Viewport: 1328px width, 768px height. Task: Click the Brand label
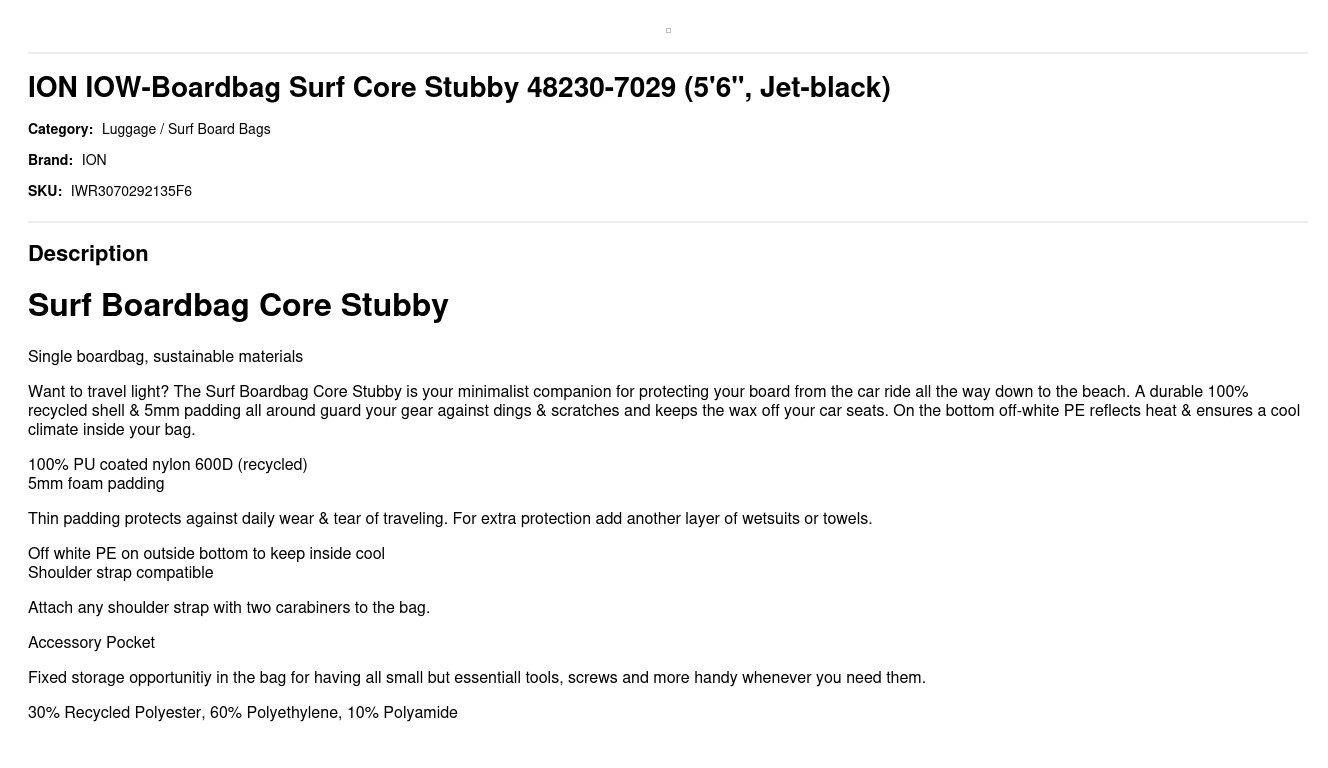click(50, 160)
